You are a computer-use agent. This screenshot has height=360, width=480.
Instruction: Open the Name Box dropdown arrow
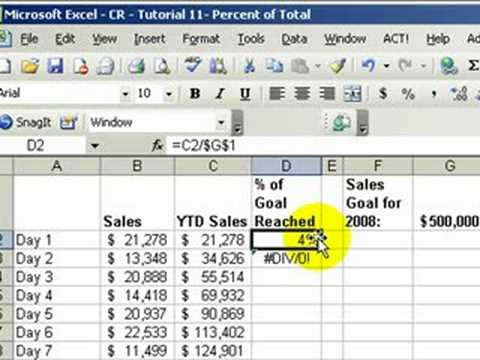(x=95, y=146)
